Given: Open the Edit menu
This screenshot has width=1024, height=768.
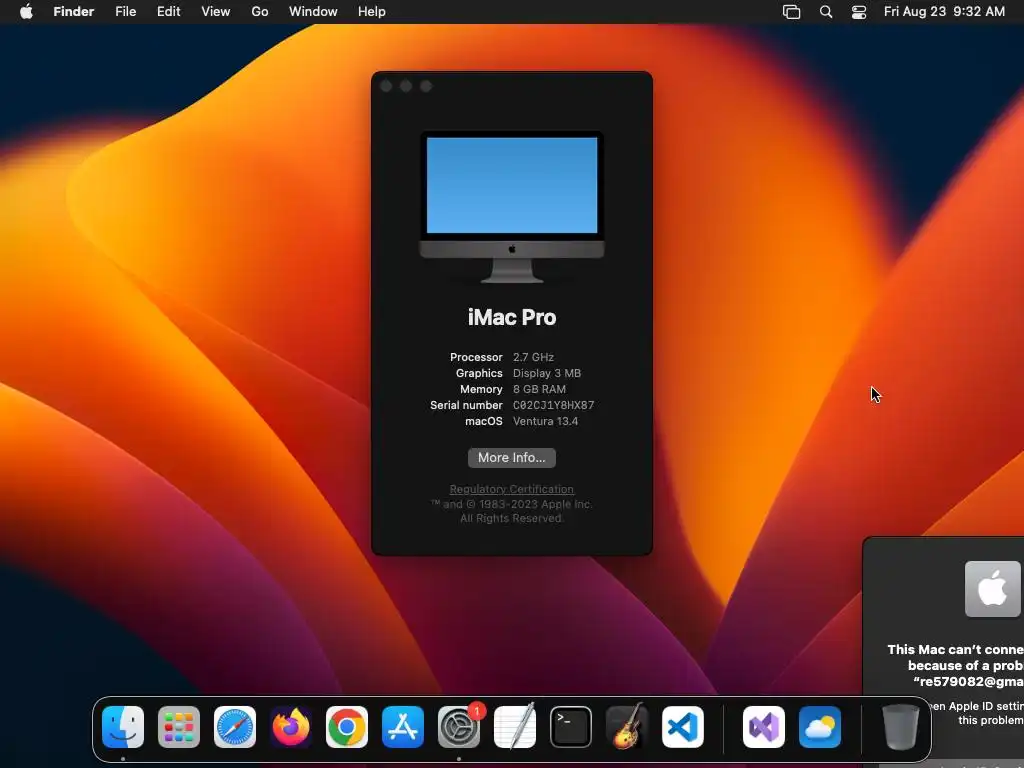Looking at the screenshot, I should click(x=168, y=12).
